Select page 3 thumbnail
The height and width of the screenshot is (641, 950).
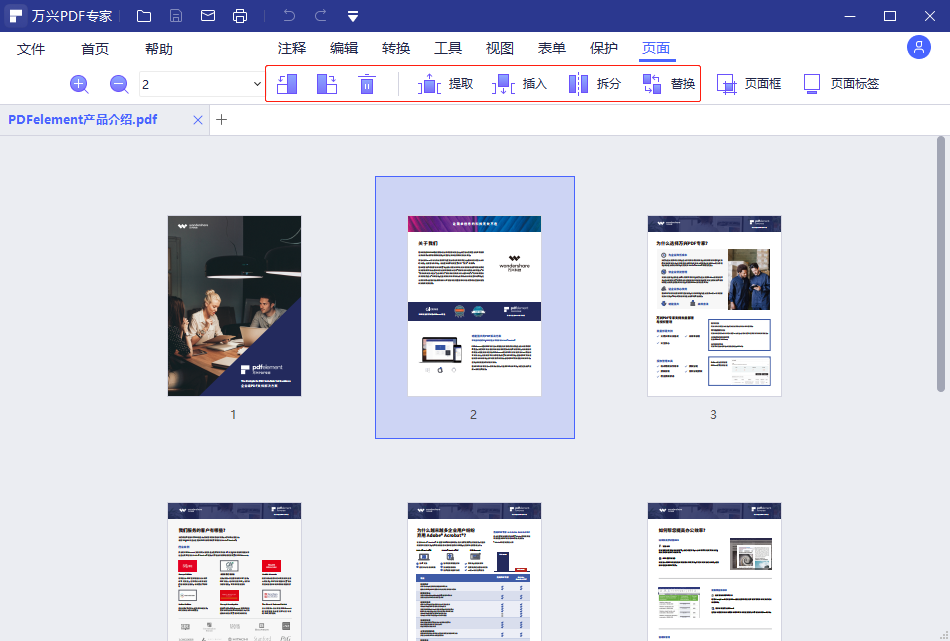click(x=714, y=305)
